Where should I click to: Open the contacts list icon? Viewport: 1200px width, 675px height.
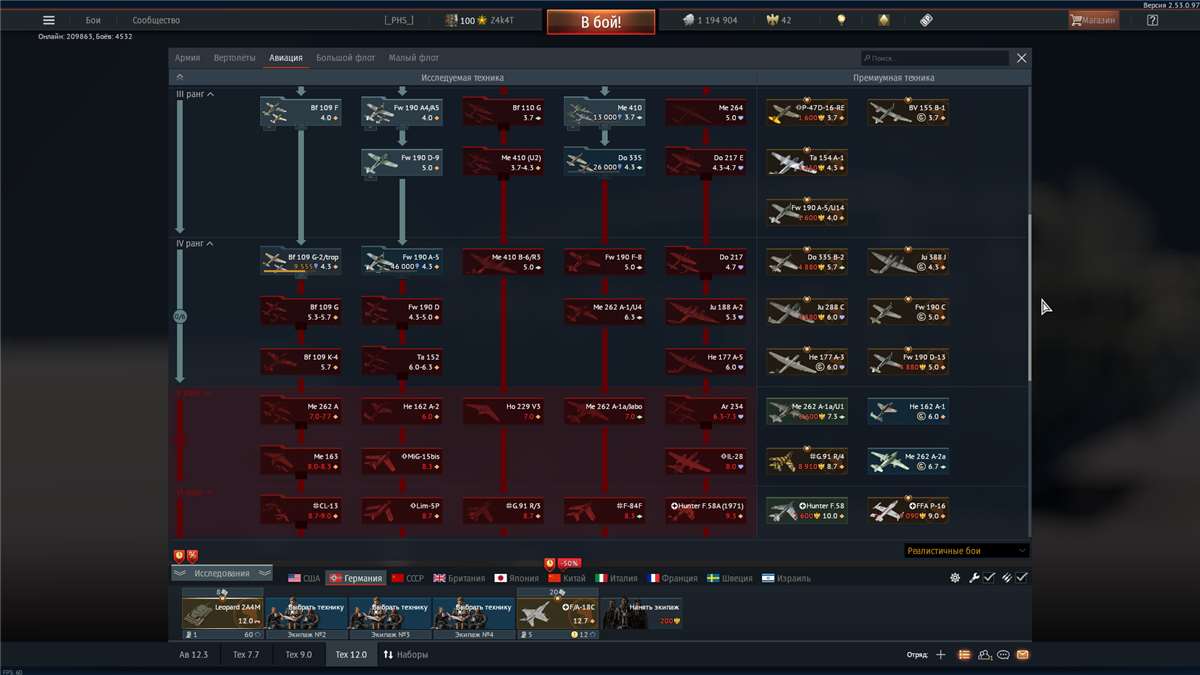(x=984, y=655)
